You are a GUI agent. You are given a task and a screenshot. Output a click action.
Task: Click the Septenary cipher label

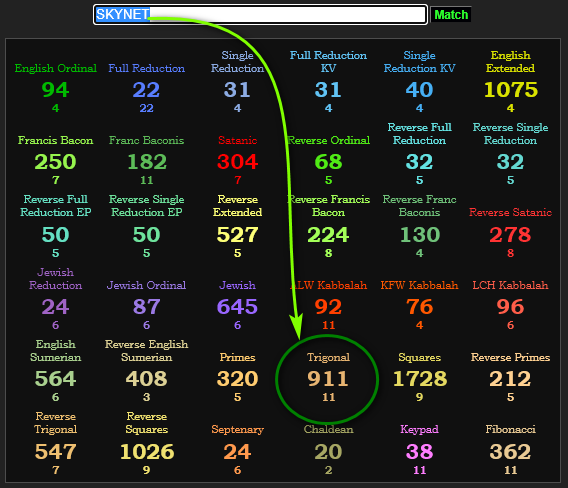(x=237, y=429)
